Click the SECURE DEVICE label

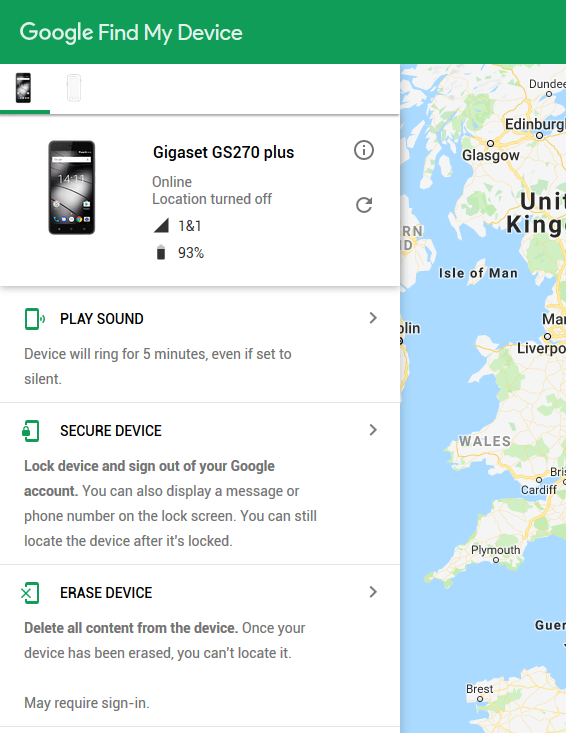(111, 431)
